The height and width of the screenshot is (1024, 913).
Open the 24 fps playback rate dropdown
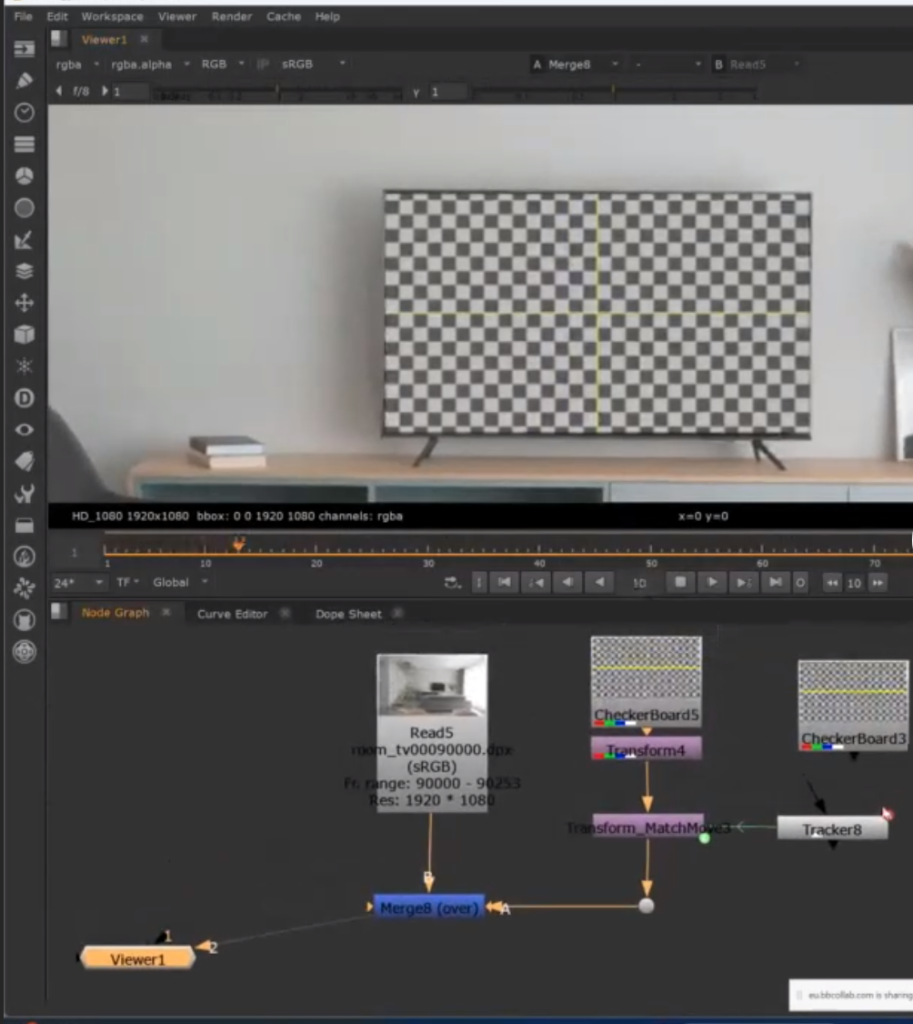pyautogui.click(x=79, y=582)
